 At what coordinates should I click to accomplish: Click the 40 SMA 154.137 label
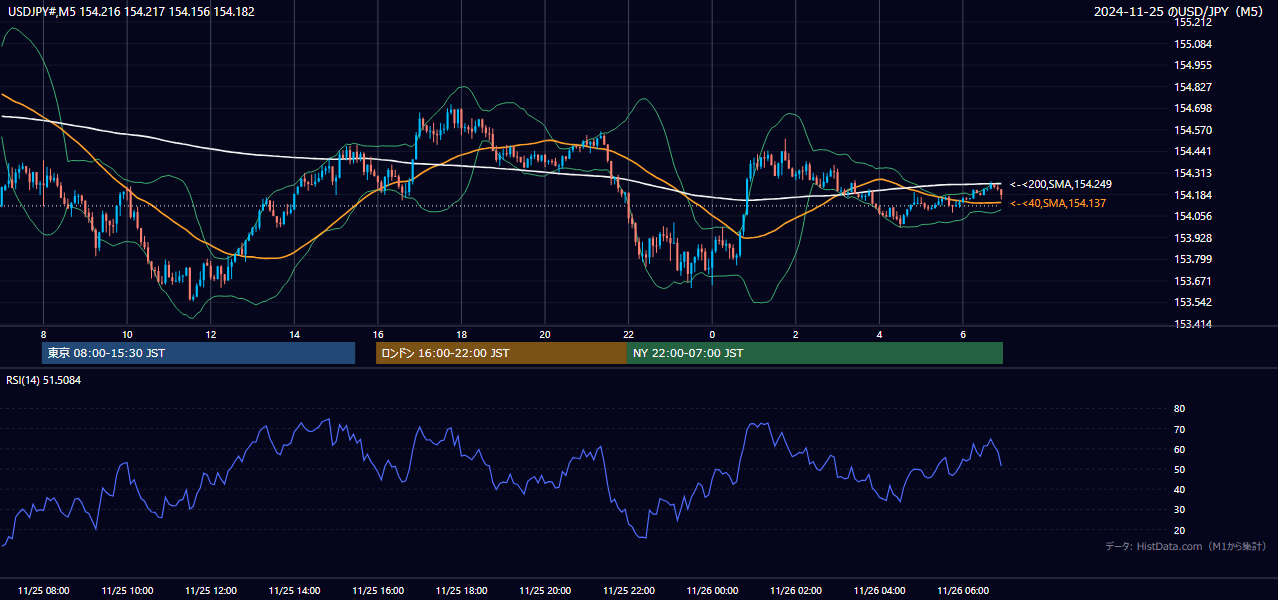(1058, 203)
